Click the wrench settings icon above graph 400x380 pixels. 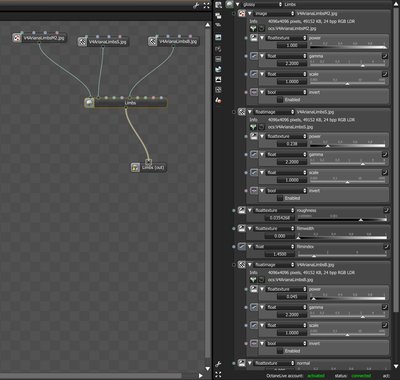pos(196,5)
